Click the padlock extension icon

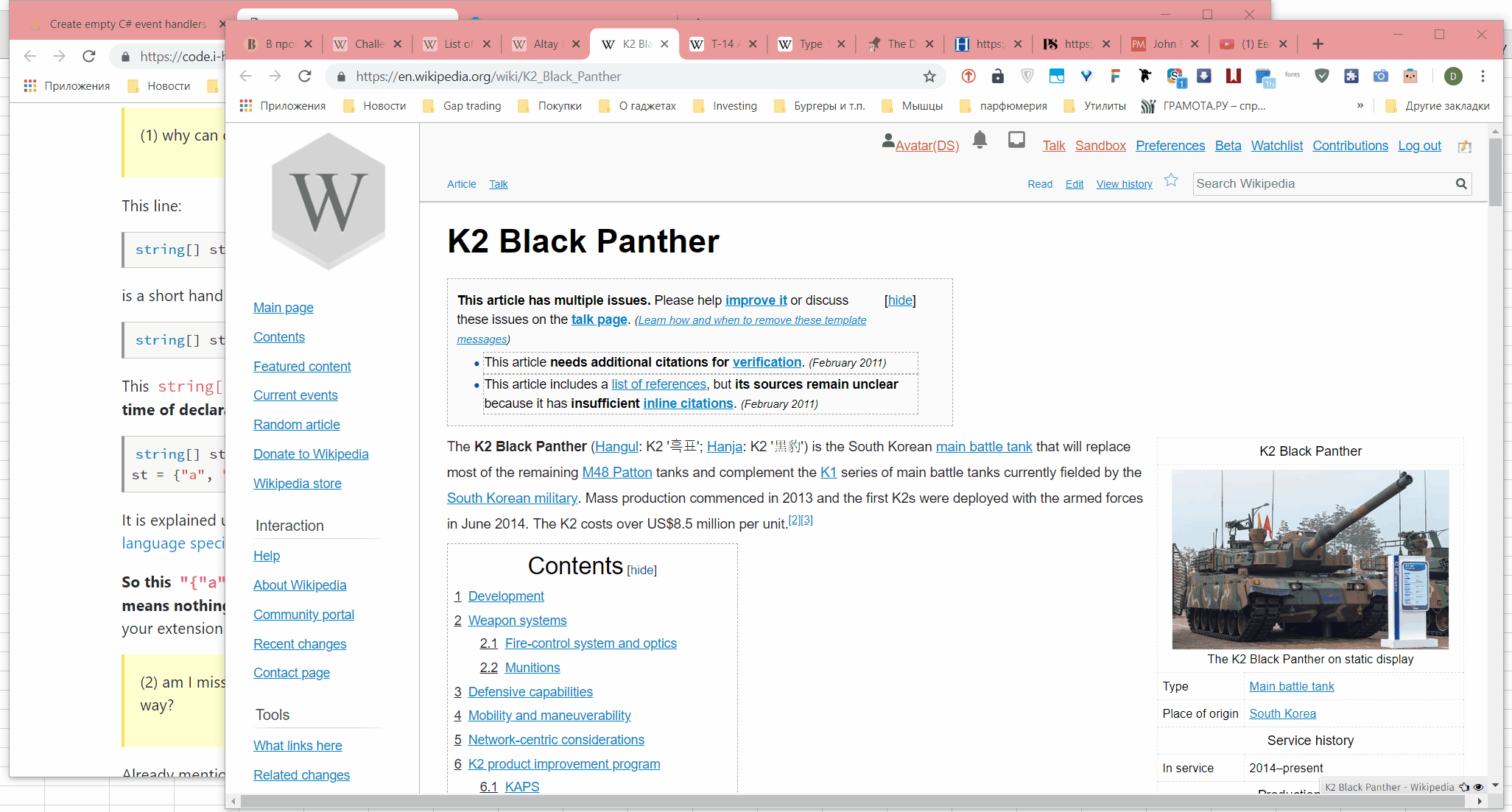[998, 76]
